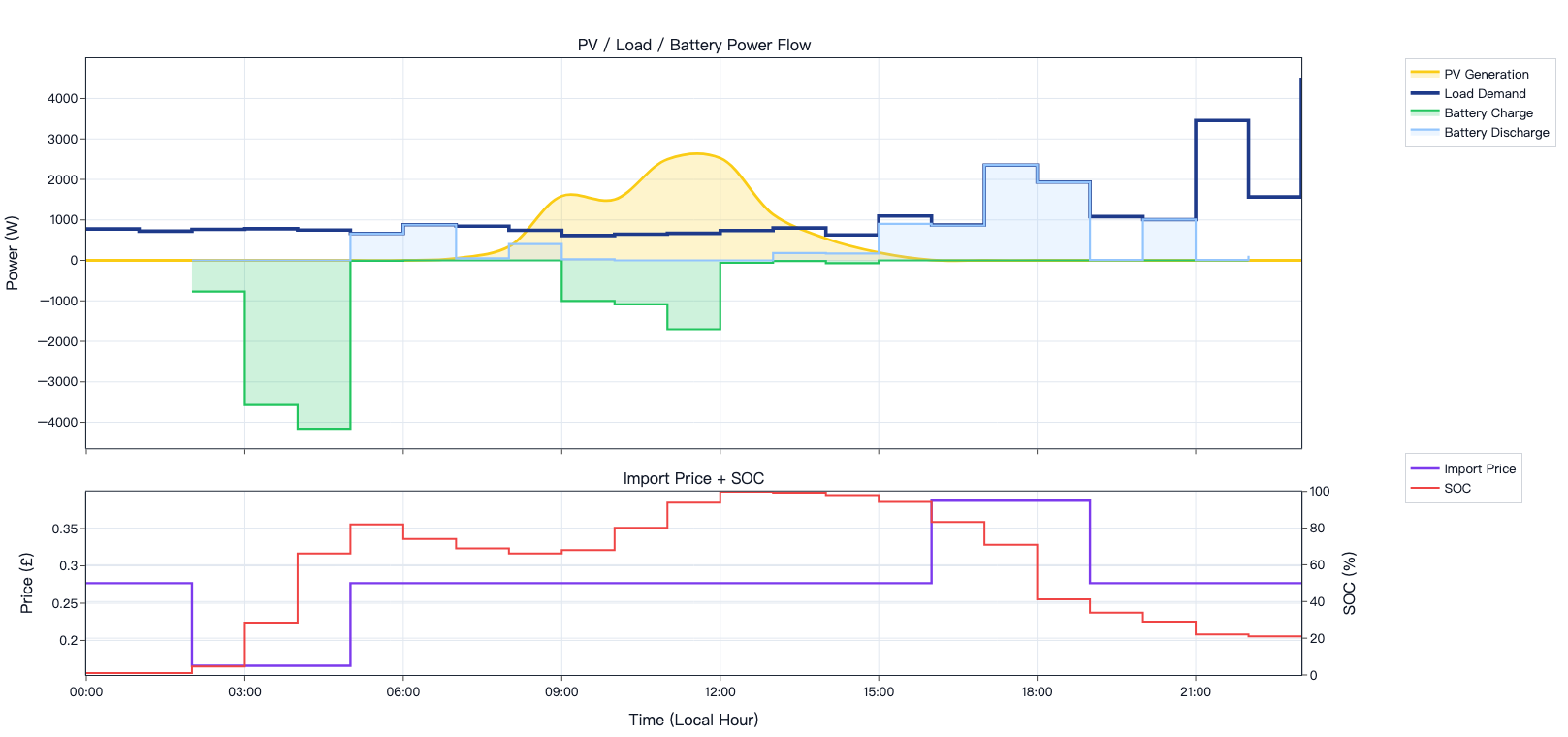The image size is (1568, 737).
Task: Click the 1000 power axis tick
Action: coord(63,219)
